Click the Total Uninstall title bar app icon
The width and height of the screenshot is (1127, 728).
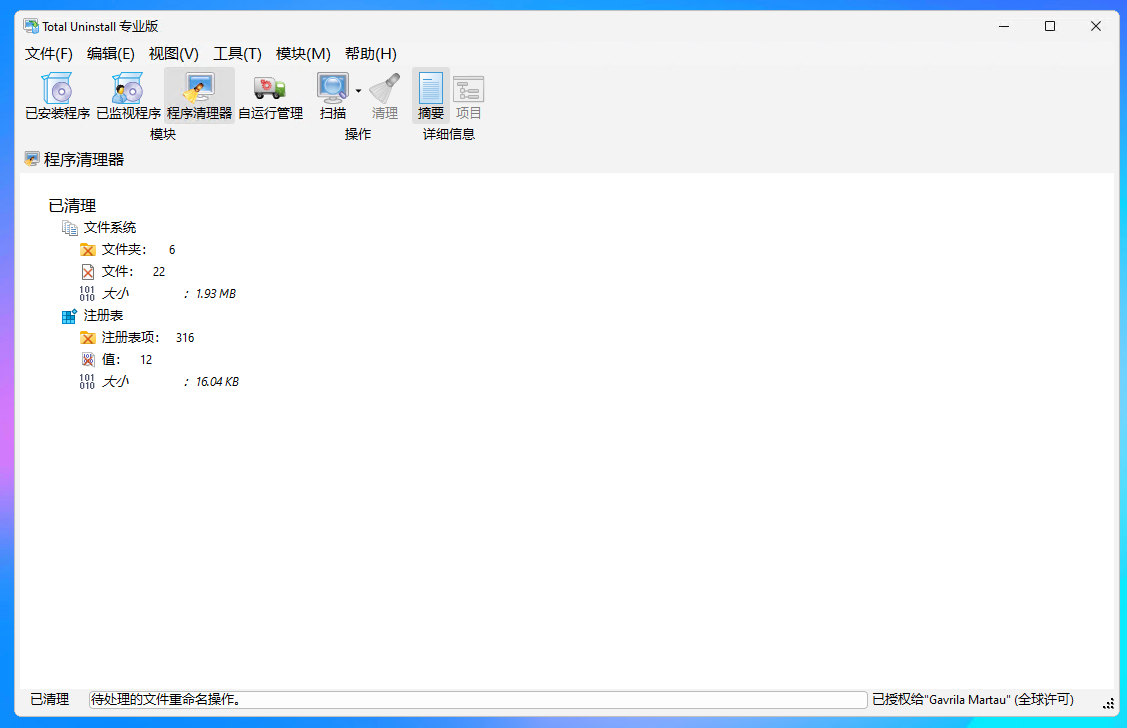[x=31, y=27]
